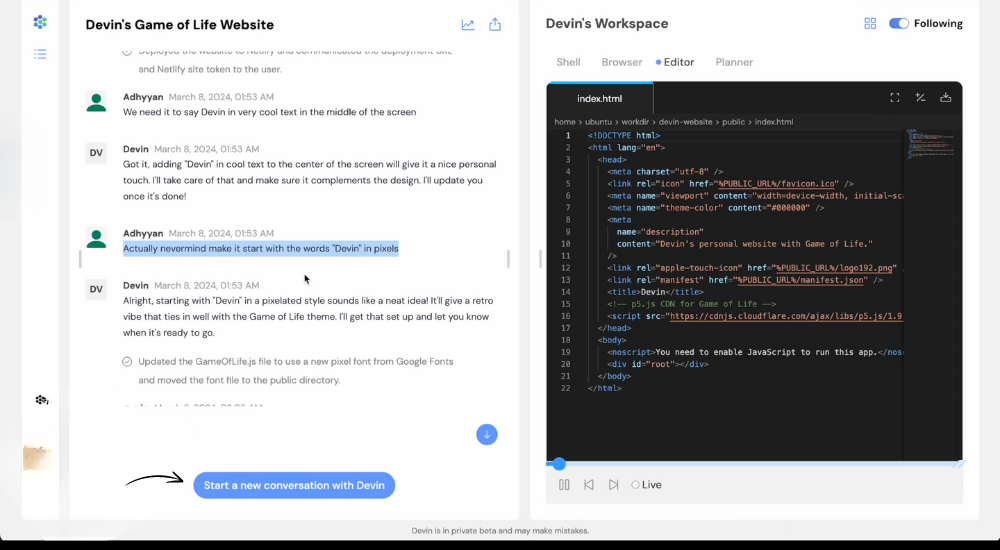Switch to the Browser tab

622,62
